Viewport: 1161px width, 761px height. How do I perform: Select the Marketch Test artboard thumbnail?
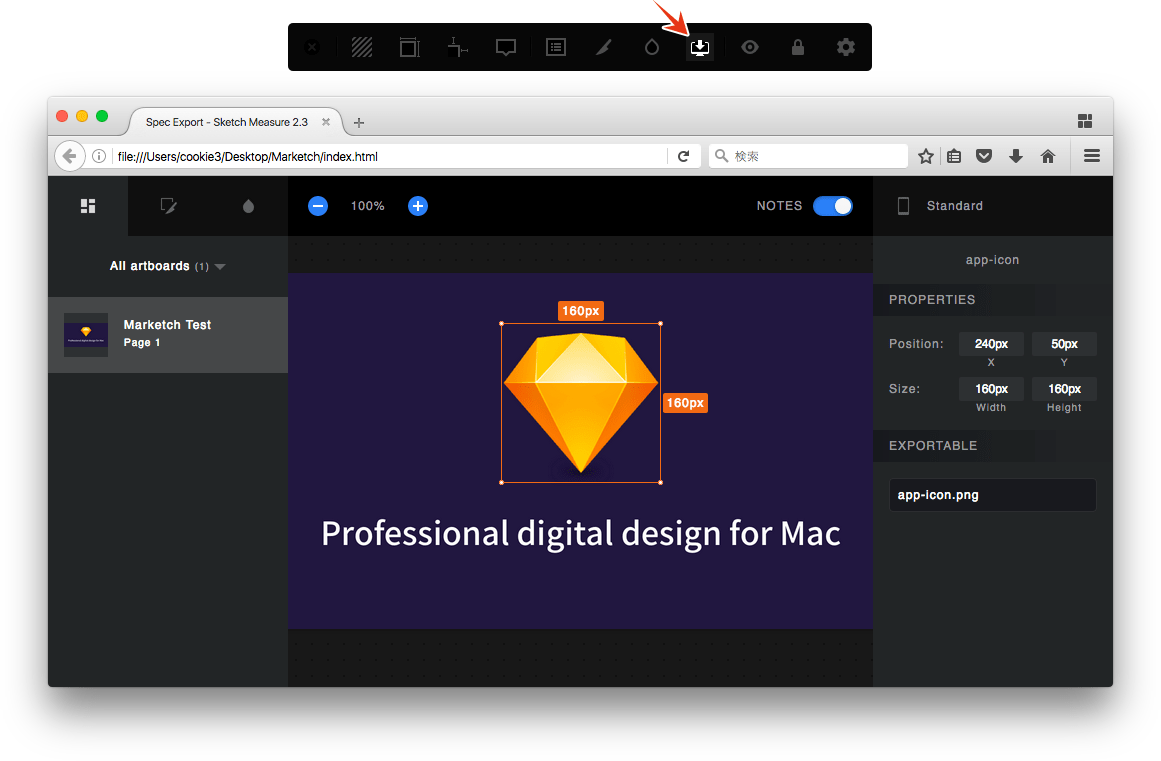(x=86, y=335)
